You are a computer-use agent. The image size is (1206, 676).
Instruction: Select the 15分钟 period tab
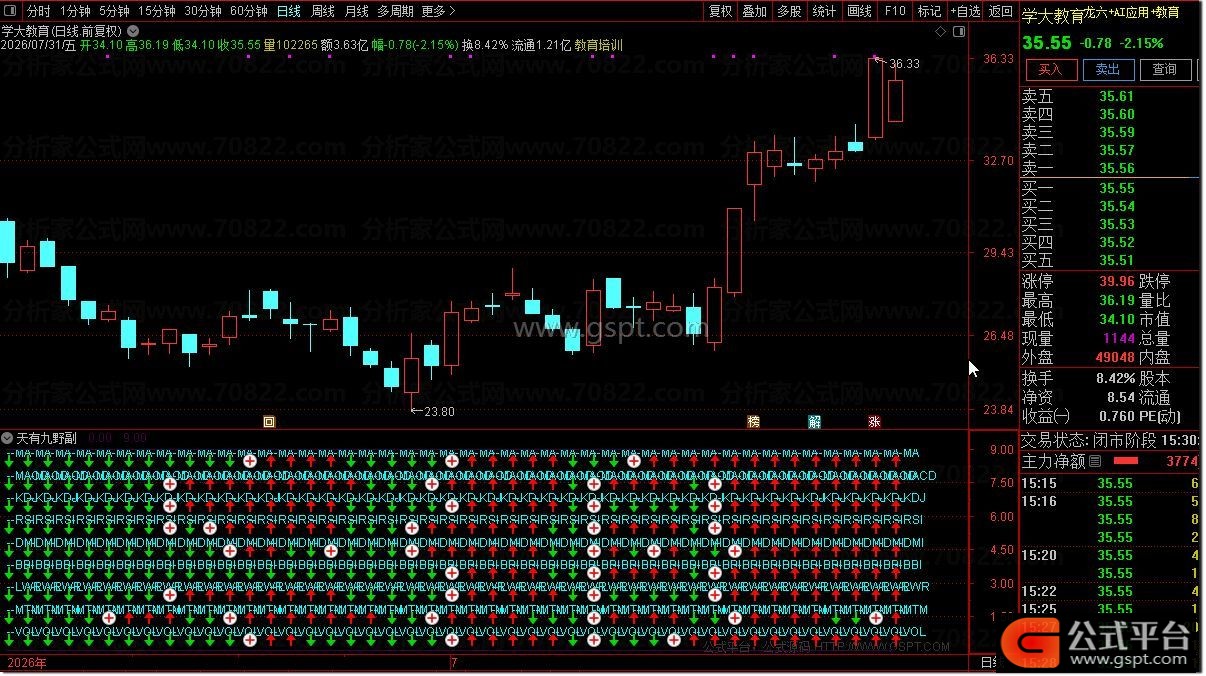[156, 11]
